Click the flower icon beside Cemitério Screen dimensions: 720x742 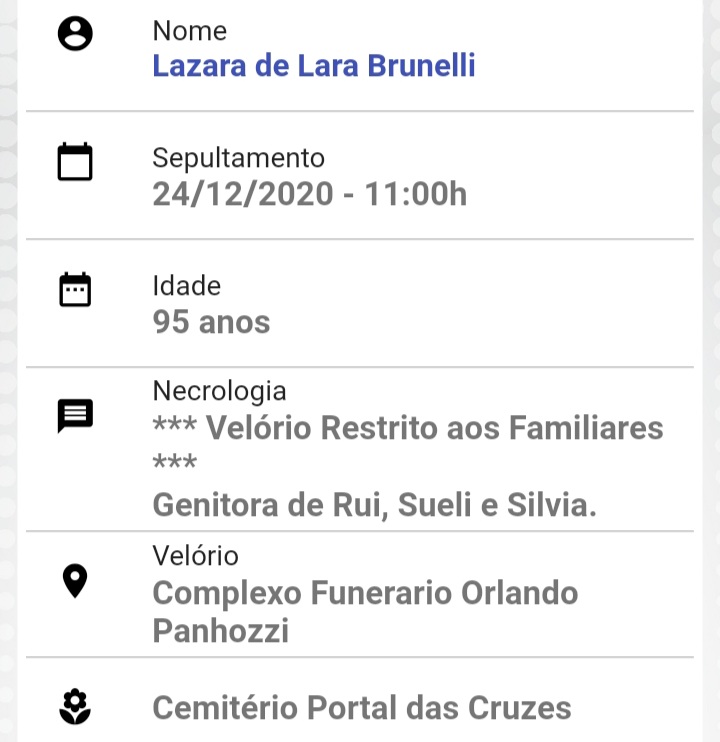click(x=75, y=708)
